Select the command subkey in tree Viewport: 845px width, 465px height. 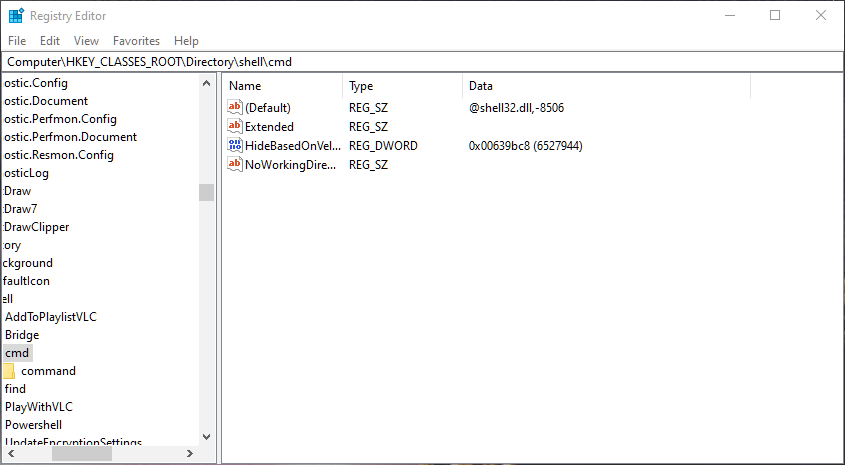(x=49, y=371)
